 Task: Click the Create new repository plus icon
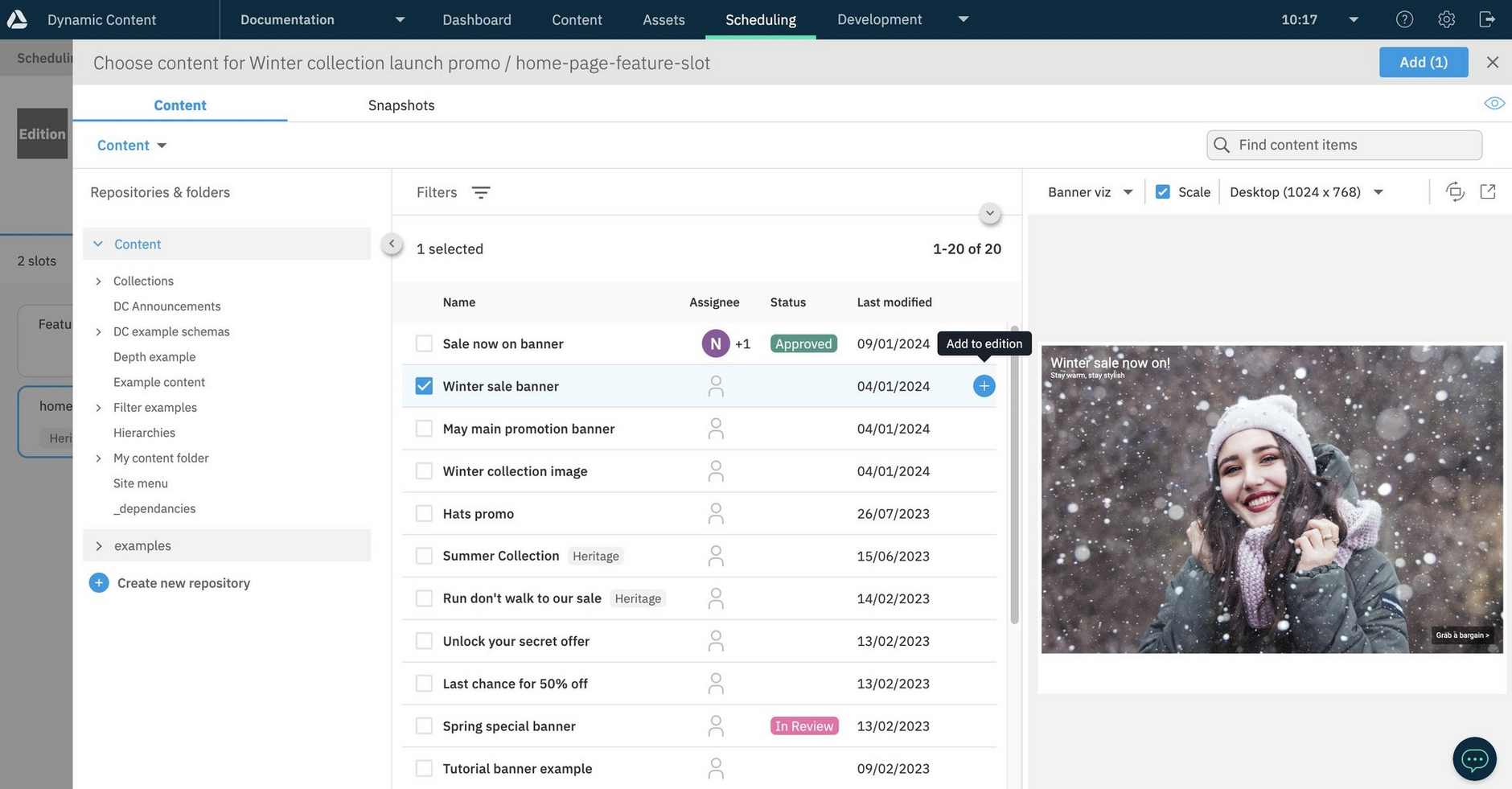point(99,583)
